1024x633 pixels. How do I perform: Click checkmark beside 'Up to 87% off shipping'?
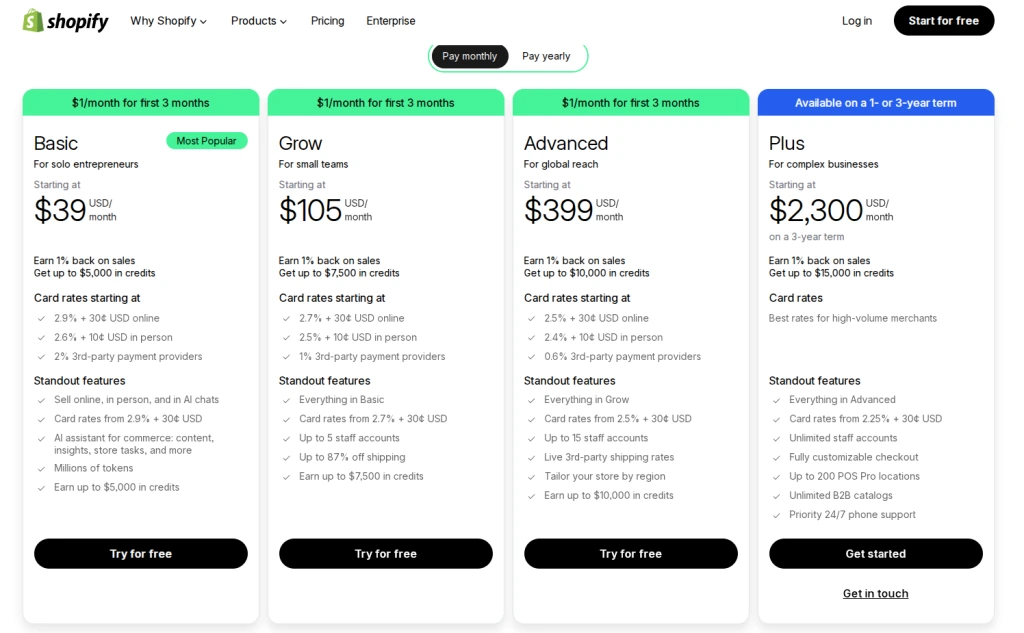(x=286, y=458)
